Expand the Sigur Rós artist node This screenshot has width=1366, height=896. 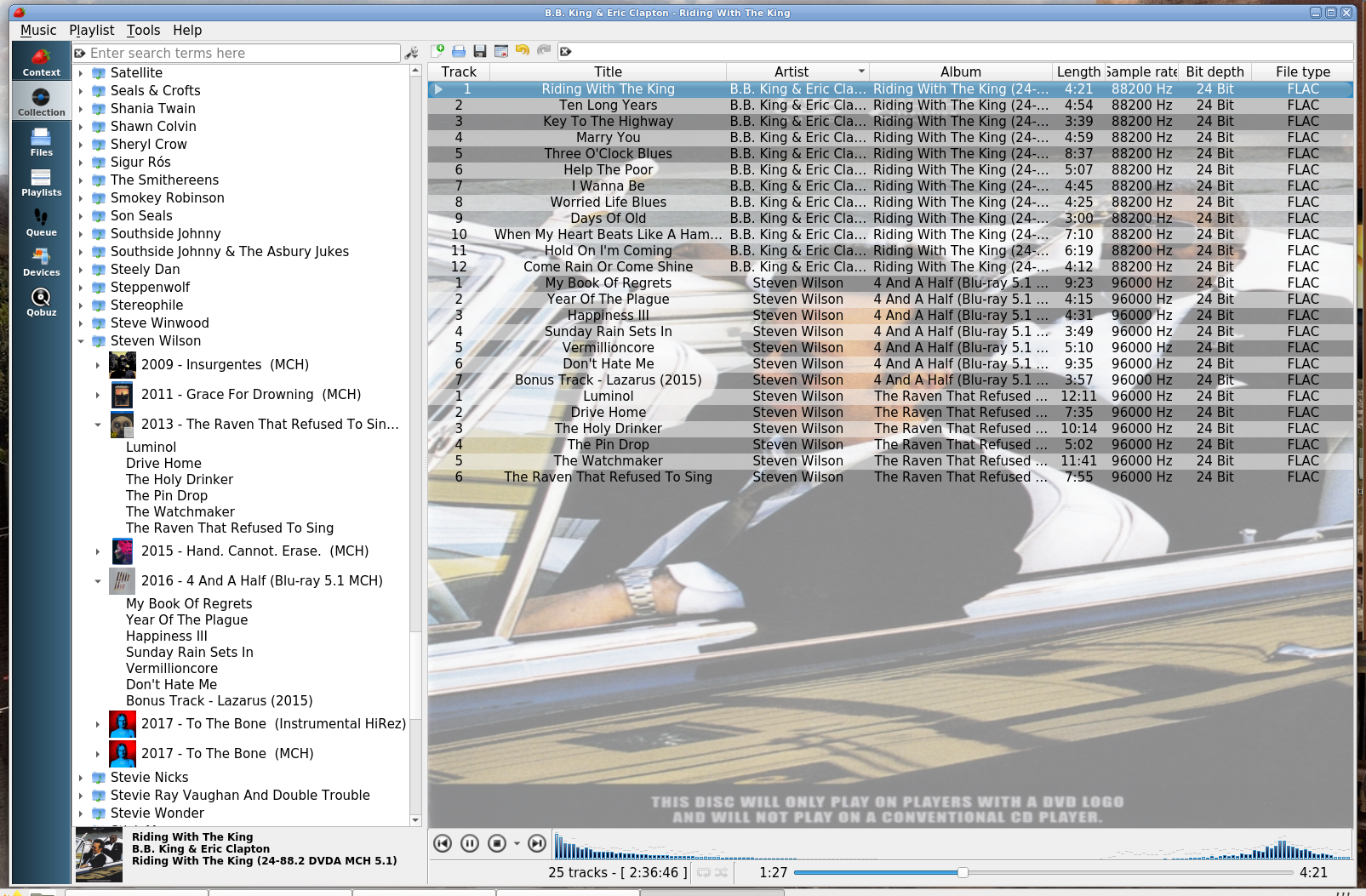tap(81, 163)
